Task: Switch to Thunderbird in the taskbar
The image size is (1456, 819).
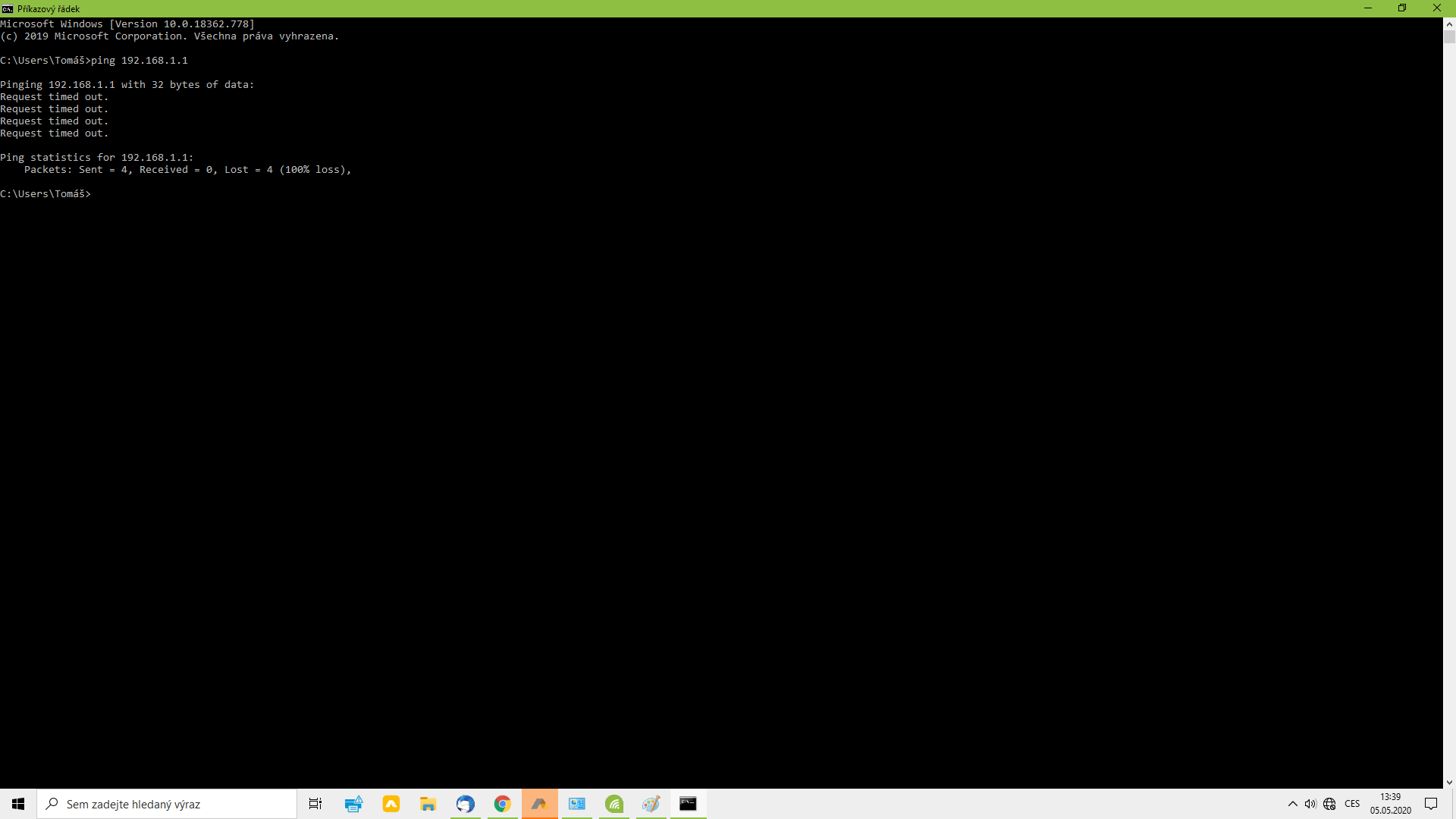Action: tap(465, 804)
